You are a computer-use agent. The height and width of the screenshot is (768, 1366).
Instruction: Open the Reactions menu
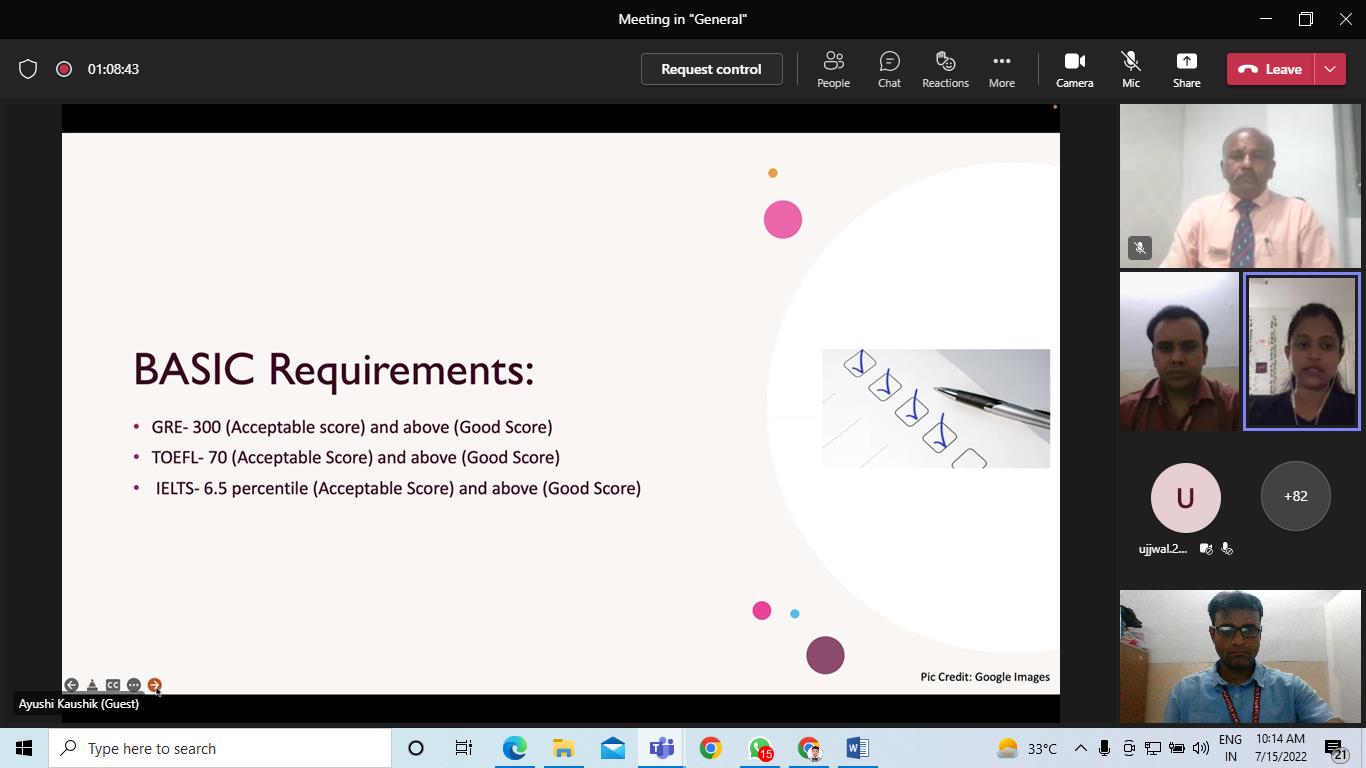coord(945,69)
